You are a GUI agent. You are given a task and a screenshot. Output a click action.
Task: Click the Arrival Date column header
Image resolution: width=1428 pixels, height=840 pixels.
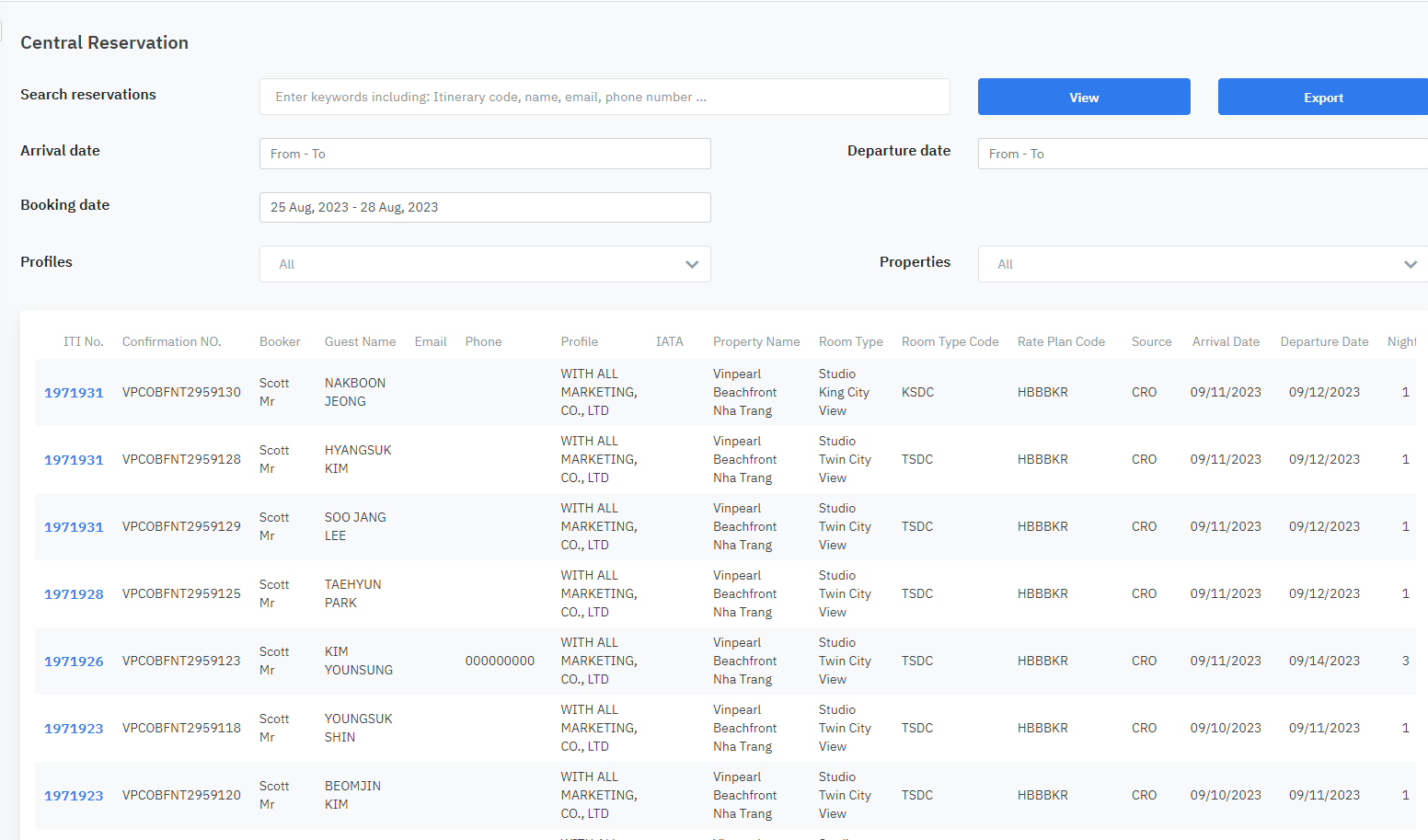(1226, 341)
